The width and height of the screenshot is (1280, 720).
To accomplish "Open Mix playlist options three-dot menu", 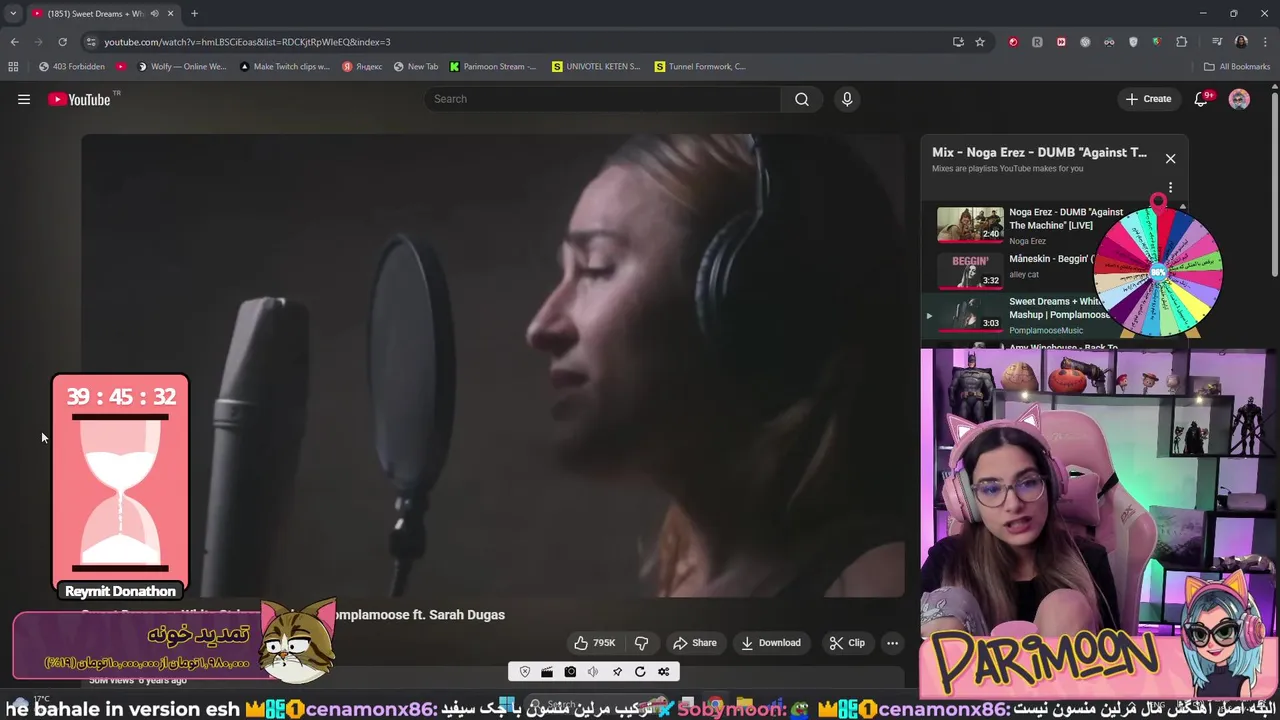I will pos(1170,187).
